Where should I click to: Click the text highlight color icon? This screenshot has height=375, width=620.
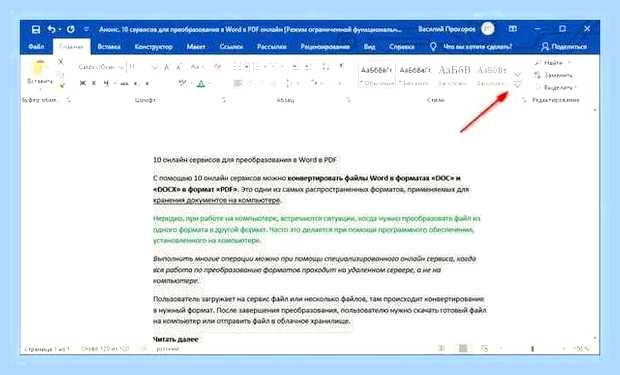(x=182, y=83)
